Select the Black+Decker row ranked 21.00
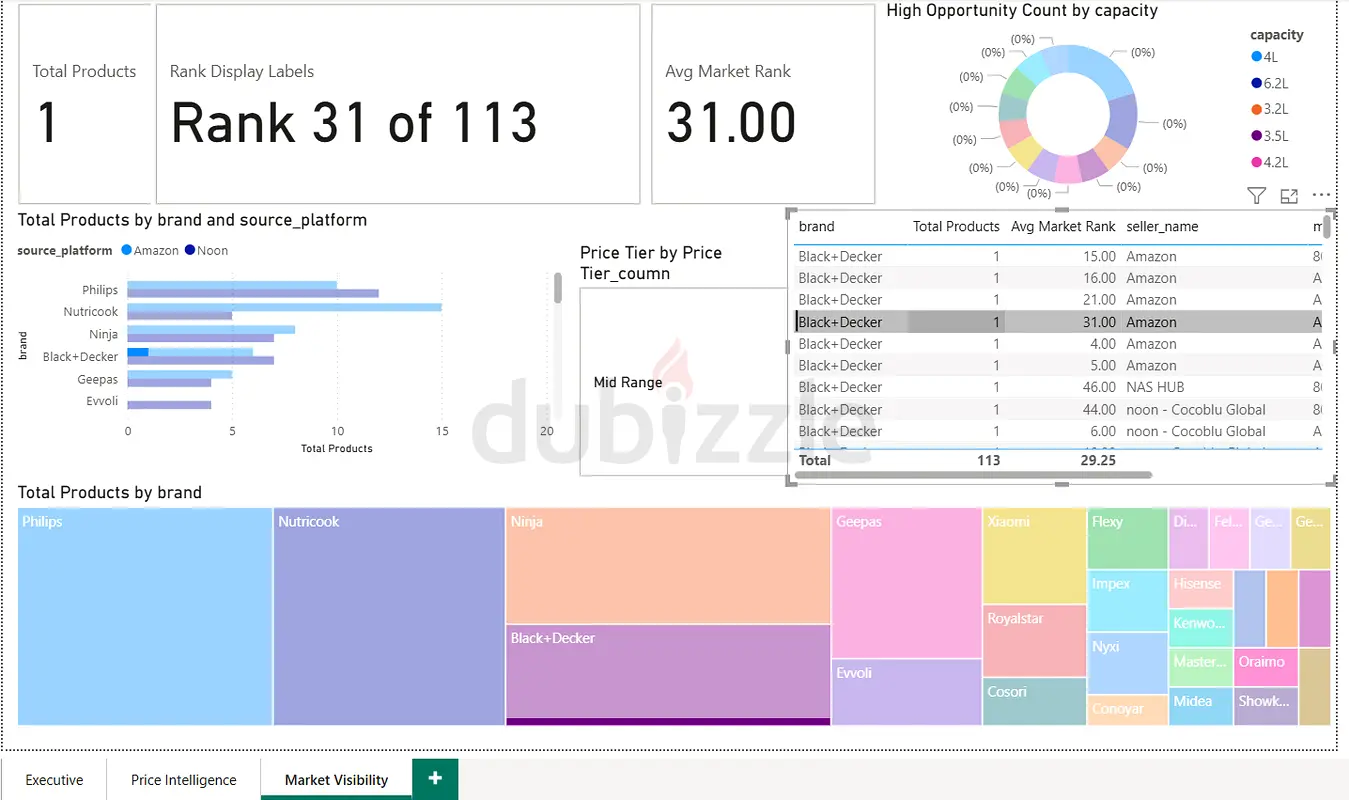 pyautogui.click(x=1059, y=300)
